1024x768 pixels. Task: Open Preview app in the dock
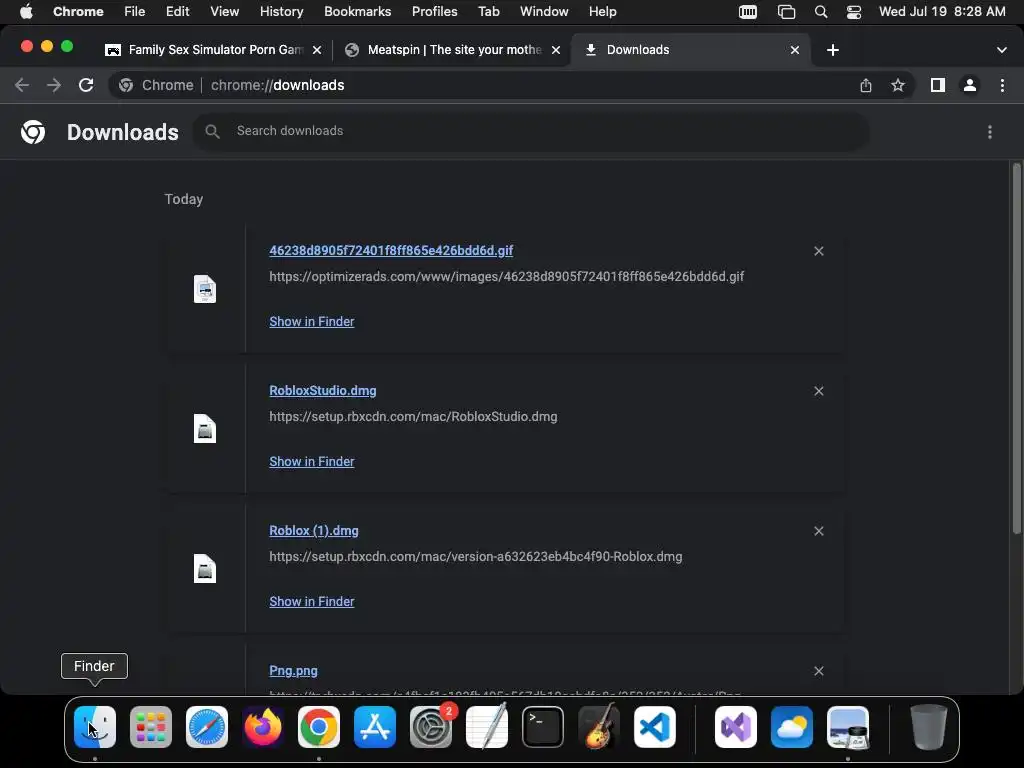848,727
